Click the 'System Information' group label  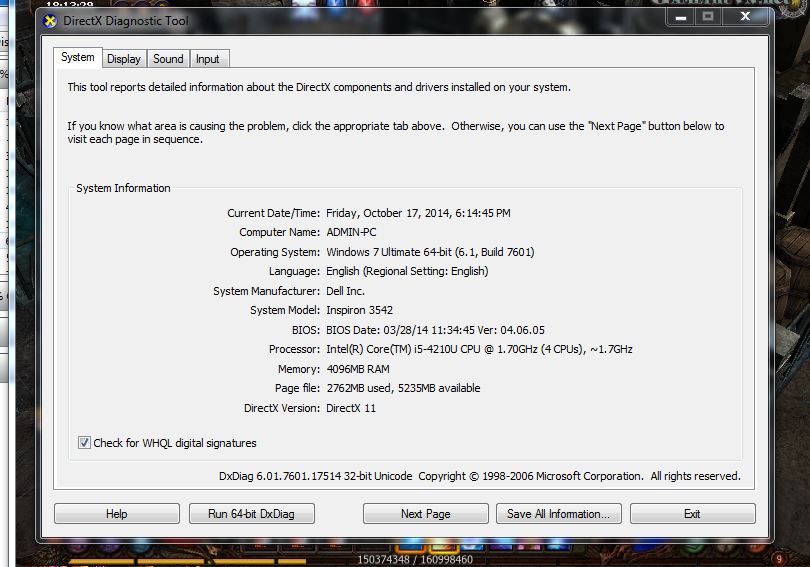click(x=123, y=188)
